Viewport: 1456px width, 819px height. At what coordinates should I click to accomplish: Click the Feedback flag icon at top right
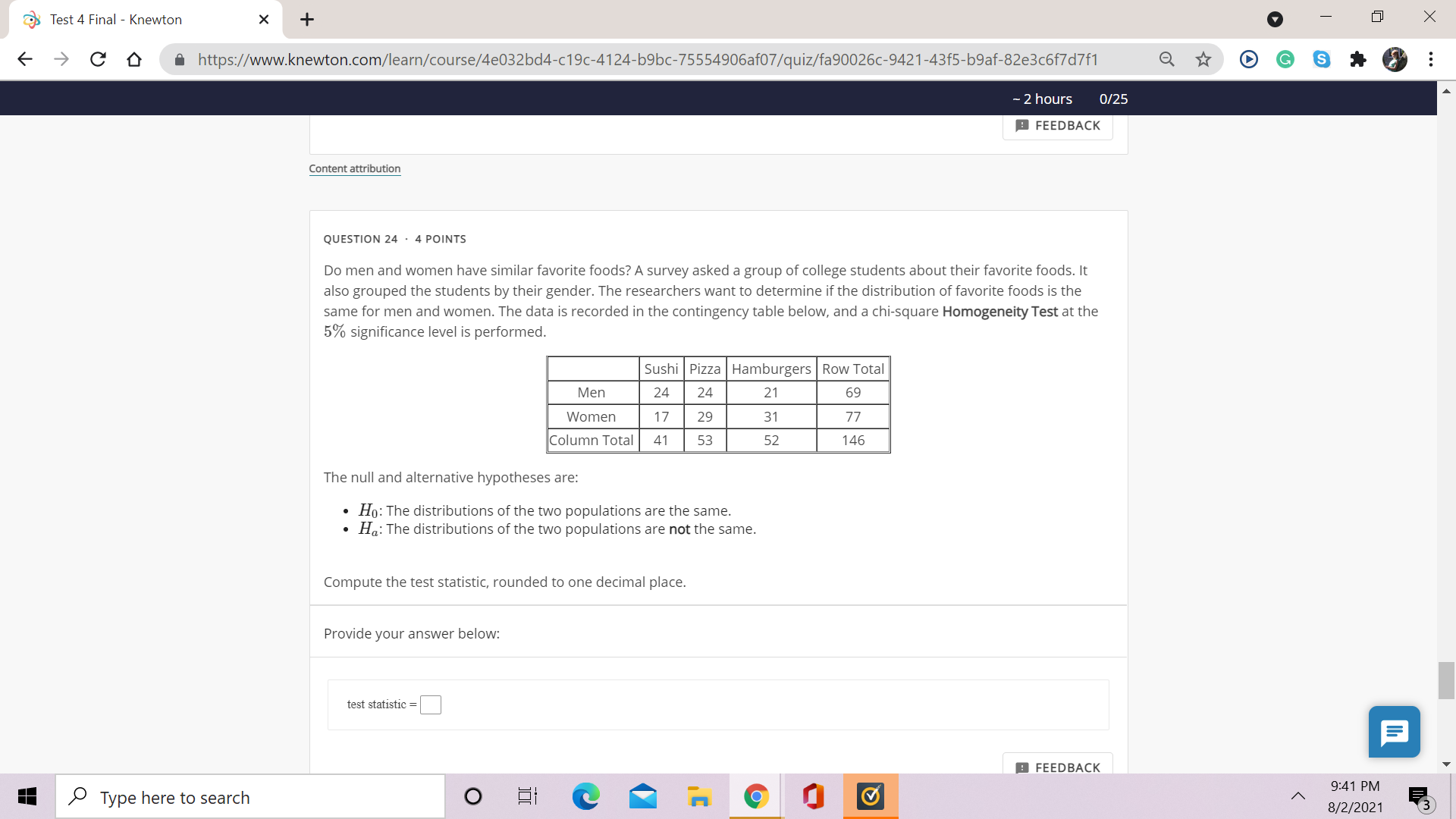[x=1022, y=125]
